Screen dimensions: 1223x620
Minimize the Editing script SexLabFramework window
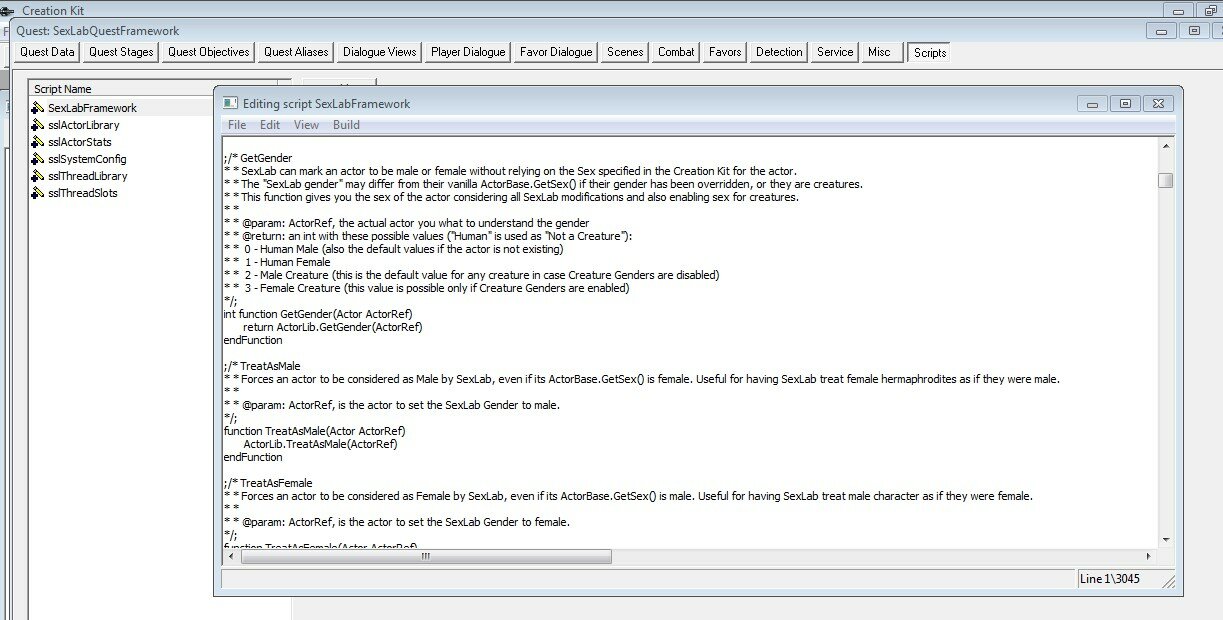click(x=1091, y=103)
